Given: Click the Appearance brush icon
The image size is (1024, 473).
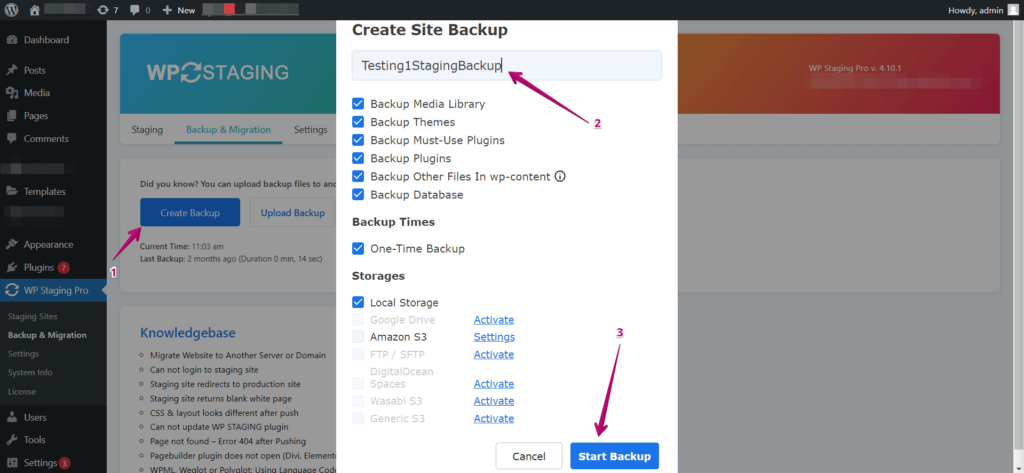Looking at the screenshot, I should coord(12,244).
